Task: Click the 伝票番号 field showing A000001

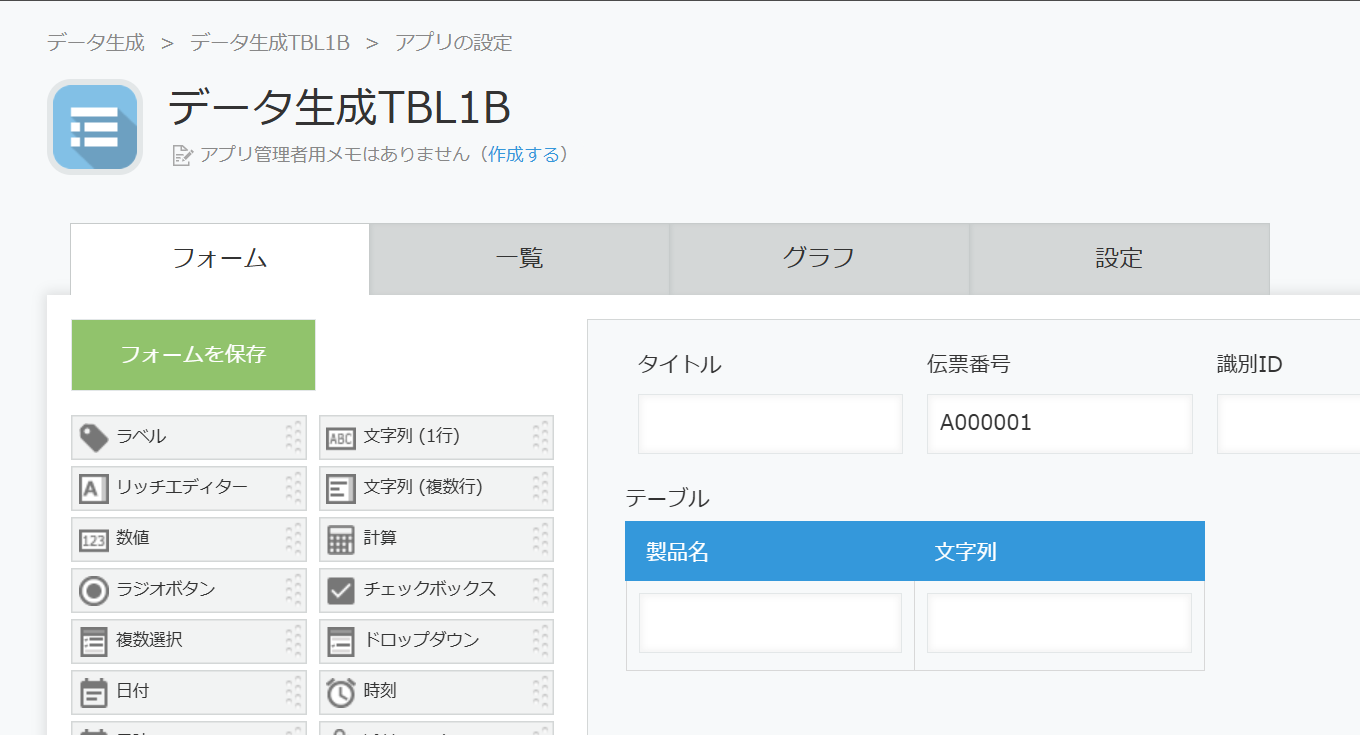Action: point(1059,424)
